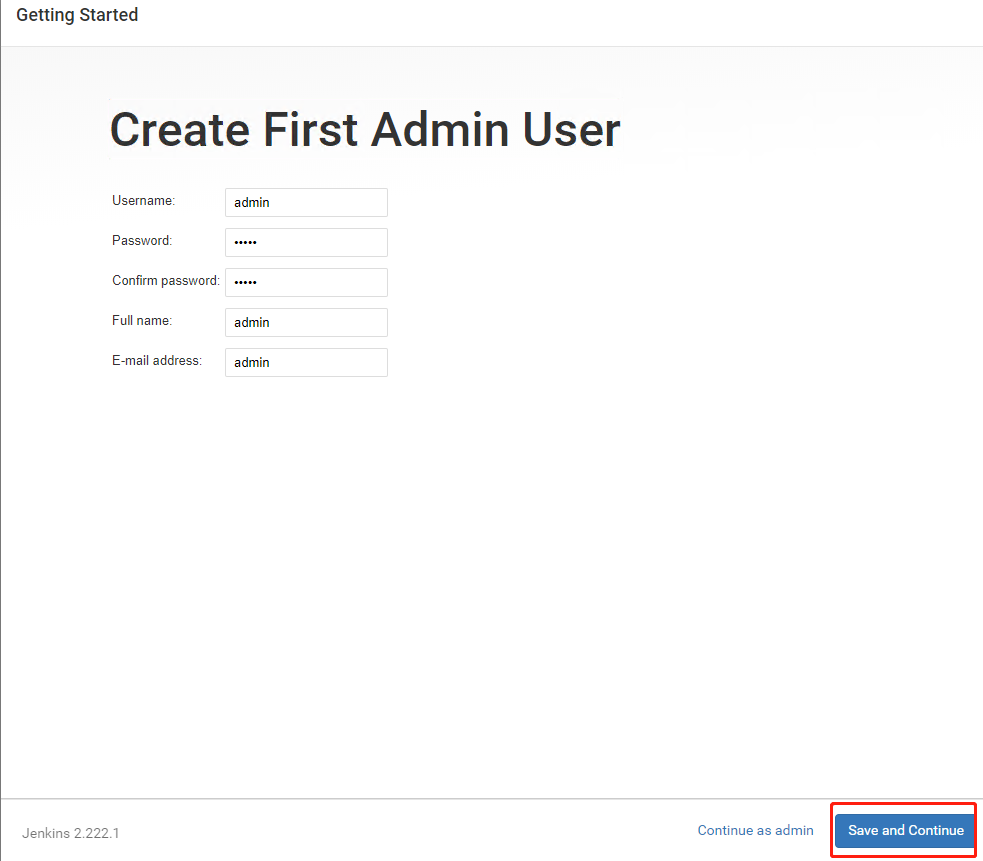The height and width of the screenshot is (861, 983).
Task: Follow the Continue as admin link
Action: click(755, 830)
